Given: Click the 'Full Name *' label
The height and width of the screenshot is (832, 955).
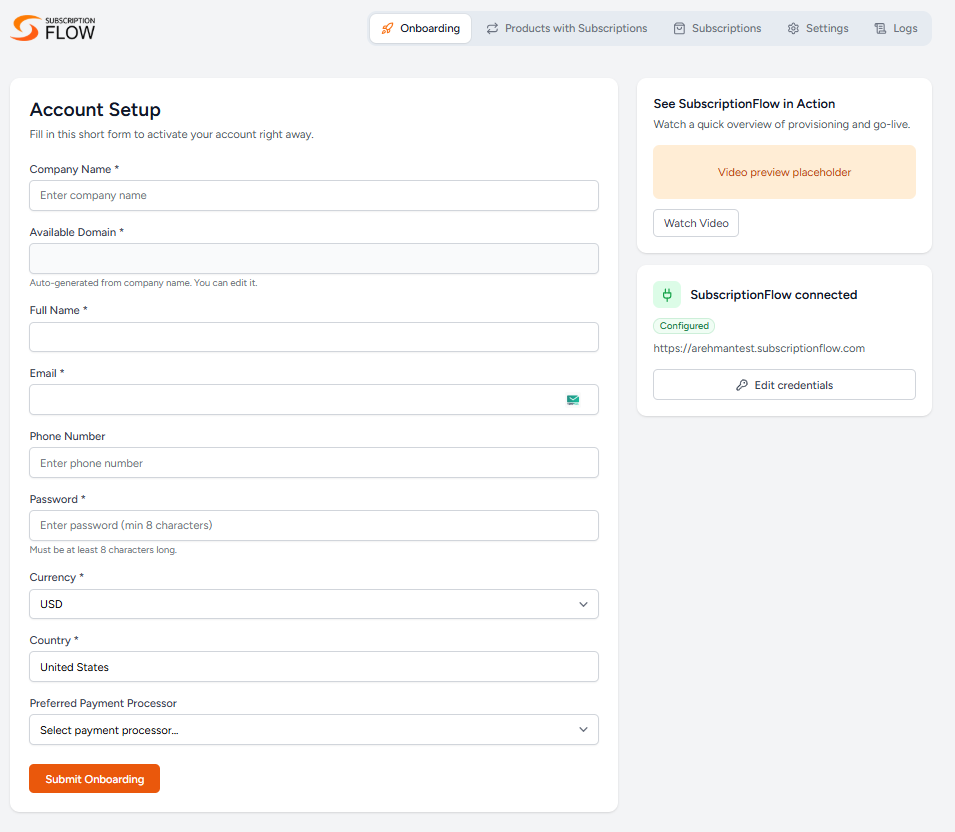Looking at the screenshot, I should tap(58, 310).
